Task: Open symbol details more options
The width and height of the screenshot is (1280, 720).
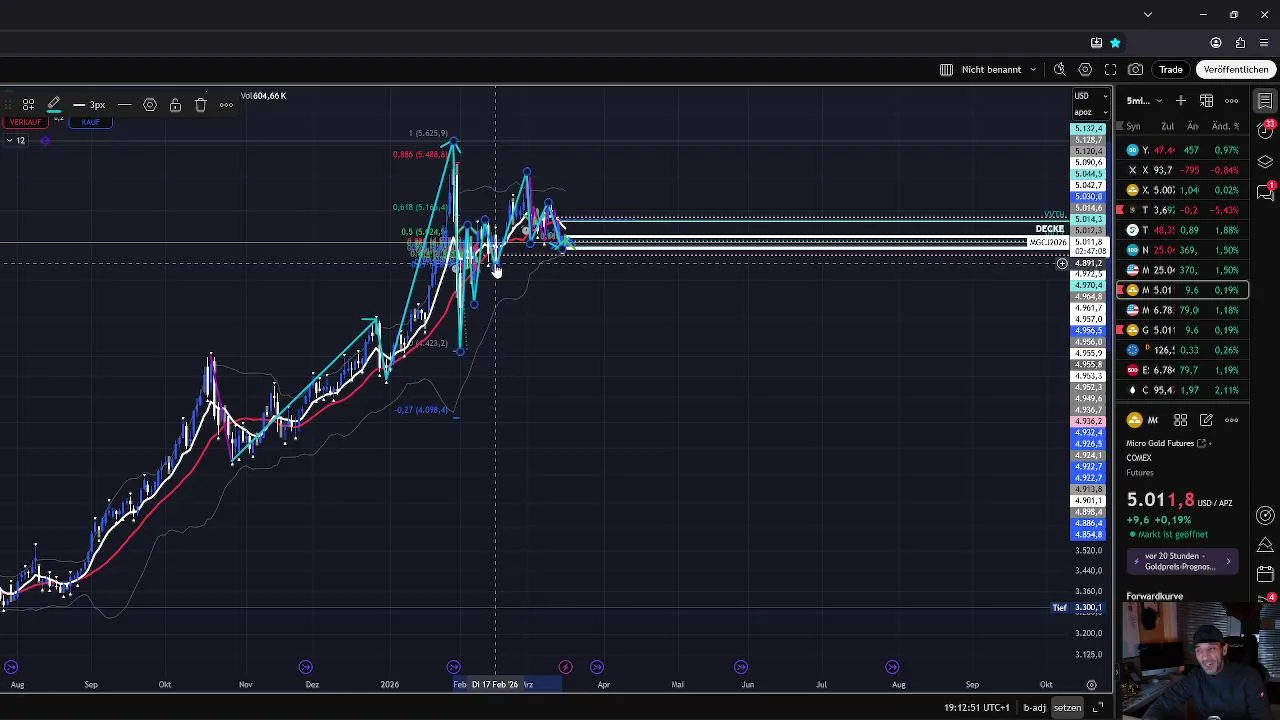Action: click(x=1232, y=420)
